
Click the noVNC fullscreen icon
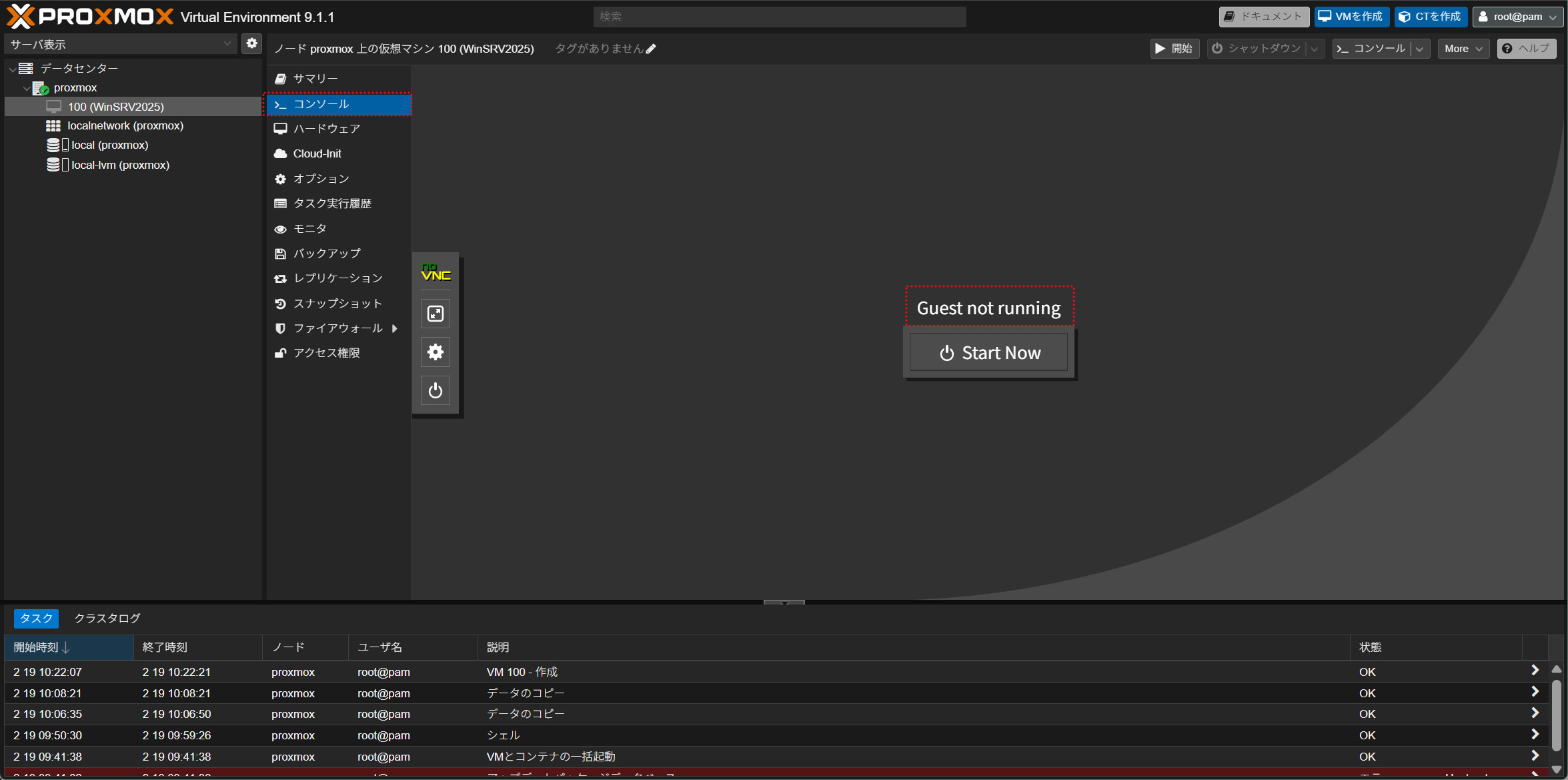[x=435, y=314]
